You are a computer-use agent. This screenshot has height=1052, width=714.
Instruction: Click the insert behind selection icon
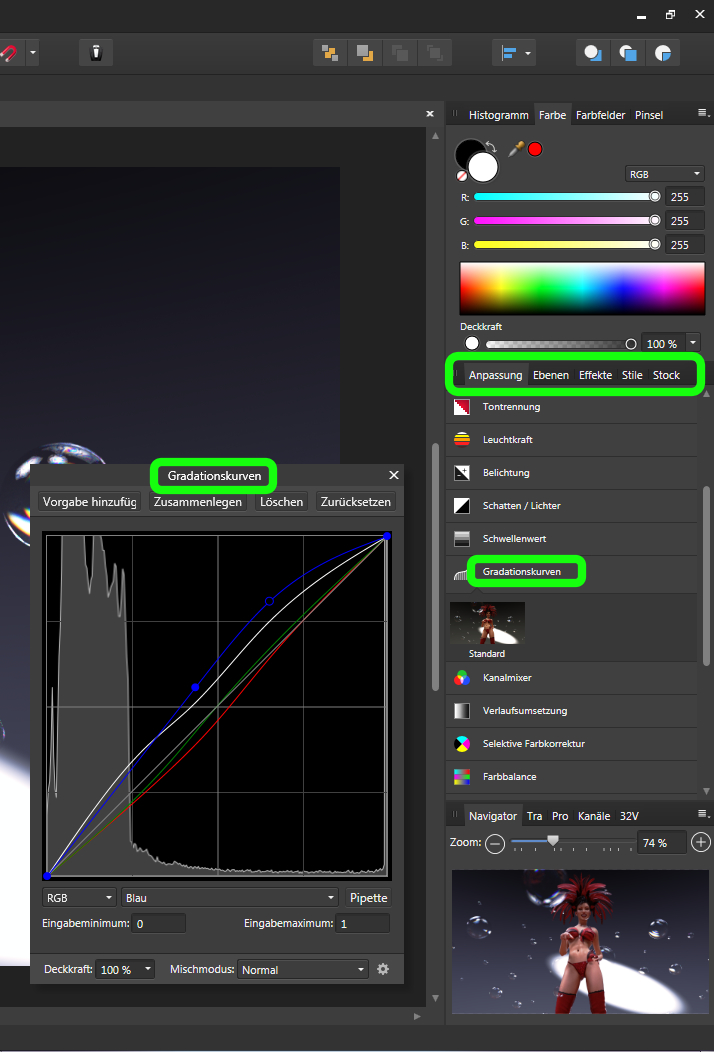593,52
